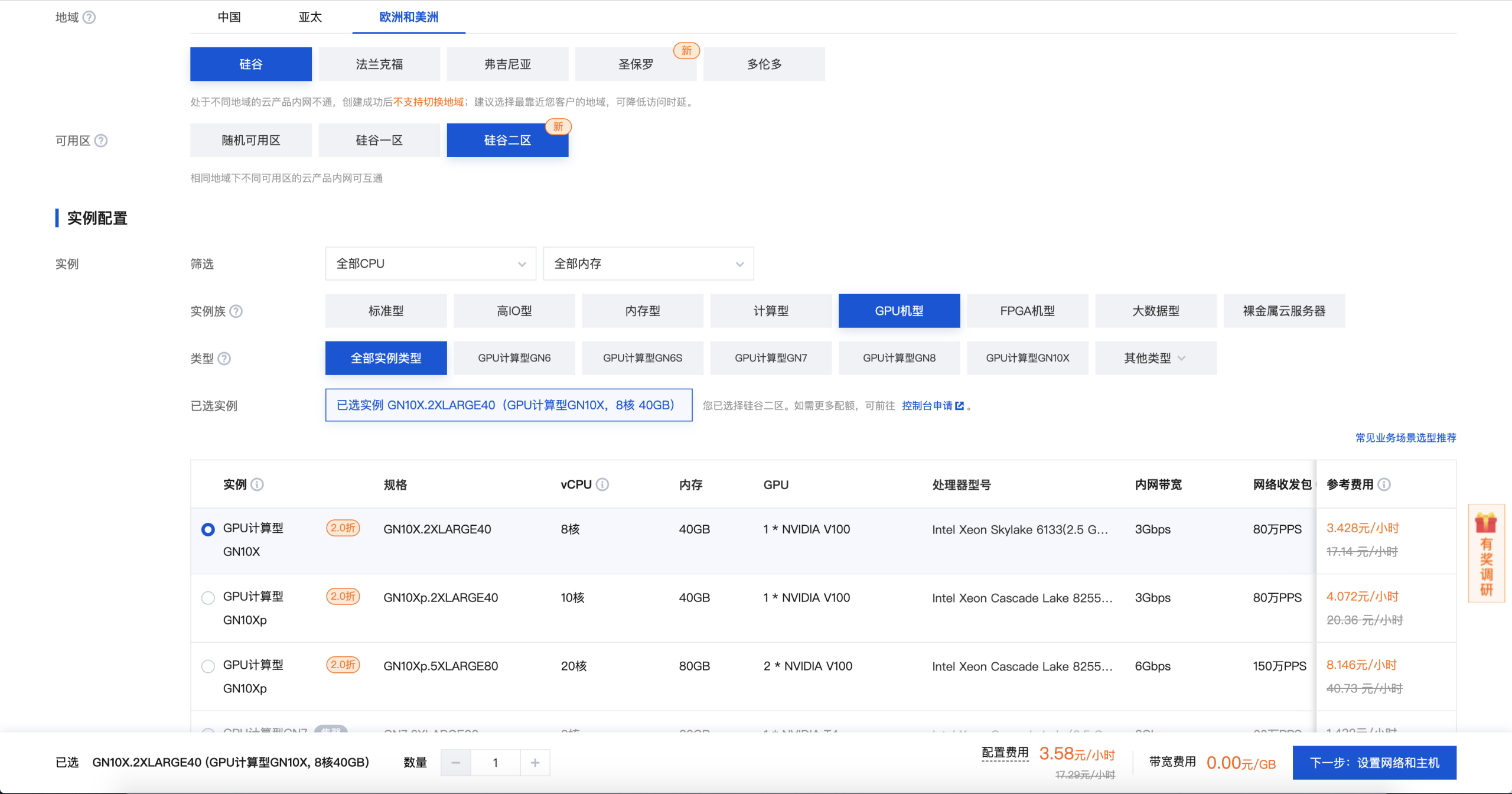Click the help icon next to 地域
The height and width of the screenshot is (794, 1512).
coord(89,17)
